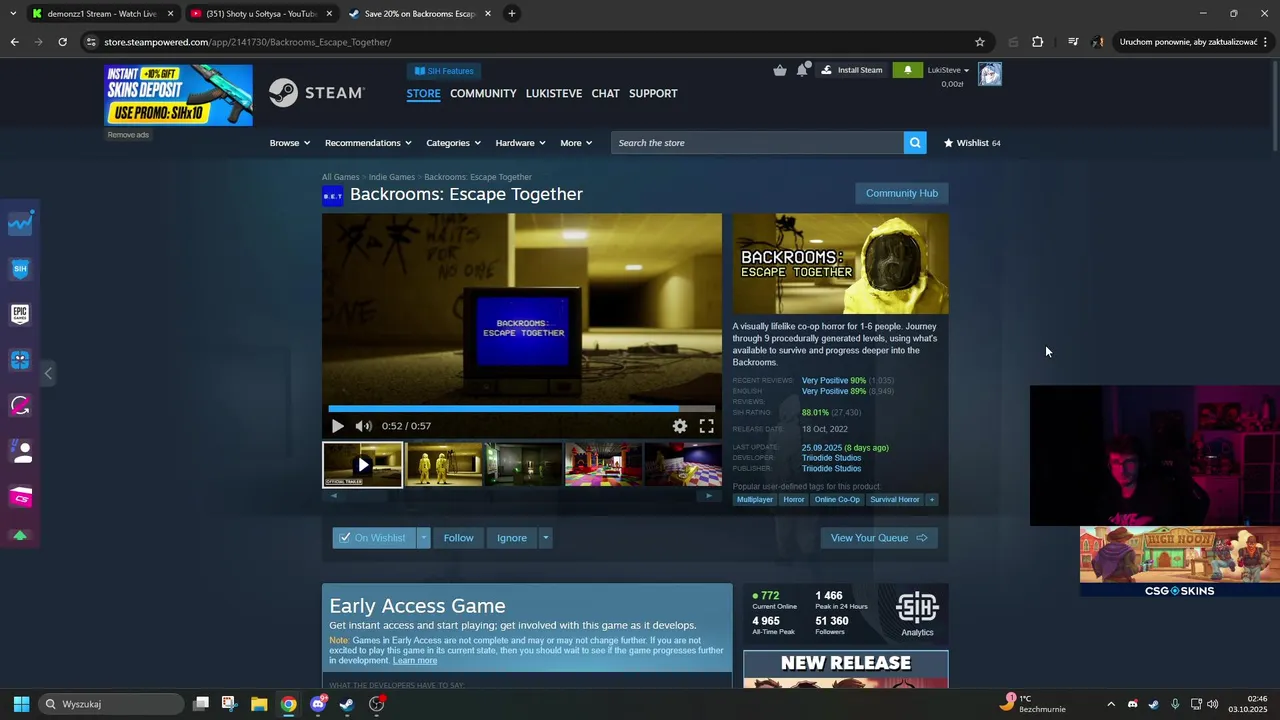This screenshot has height=720, width=1280.
Task: Open the COMMUNITY menu item
Action: tap(483, 93)
